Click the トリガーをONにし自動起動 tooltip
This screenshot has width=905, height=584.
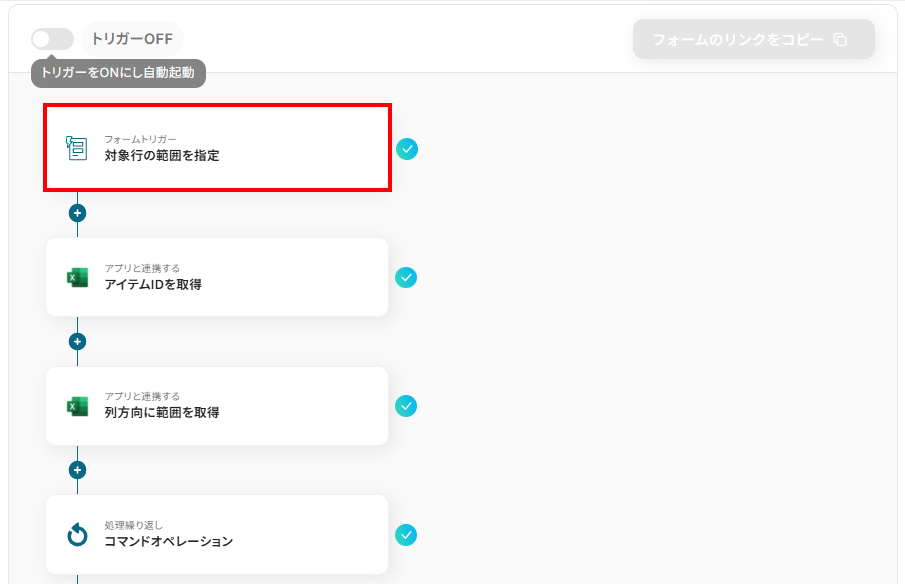click(x=118, y=73)
